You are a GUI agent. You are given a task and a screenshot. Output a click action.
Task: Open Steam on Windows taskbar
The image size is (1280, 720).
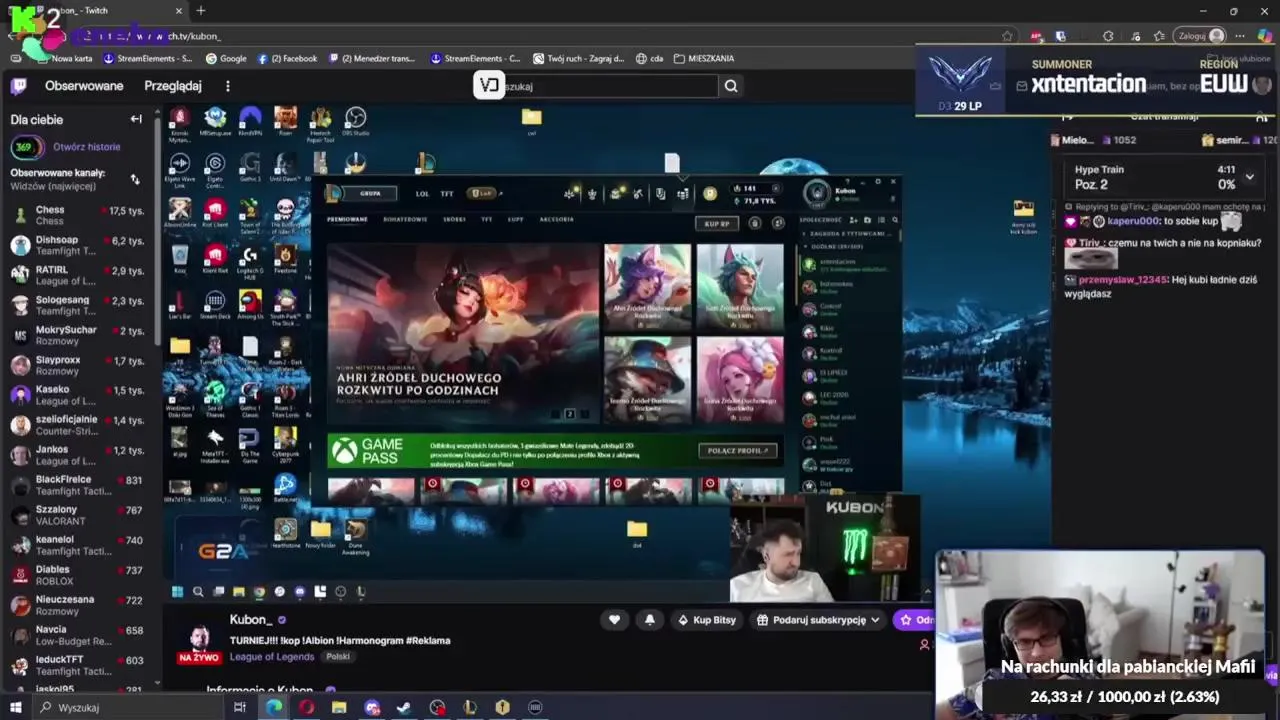pyautogui.click(x=404, y=708)
